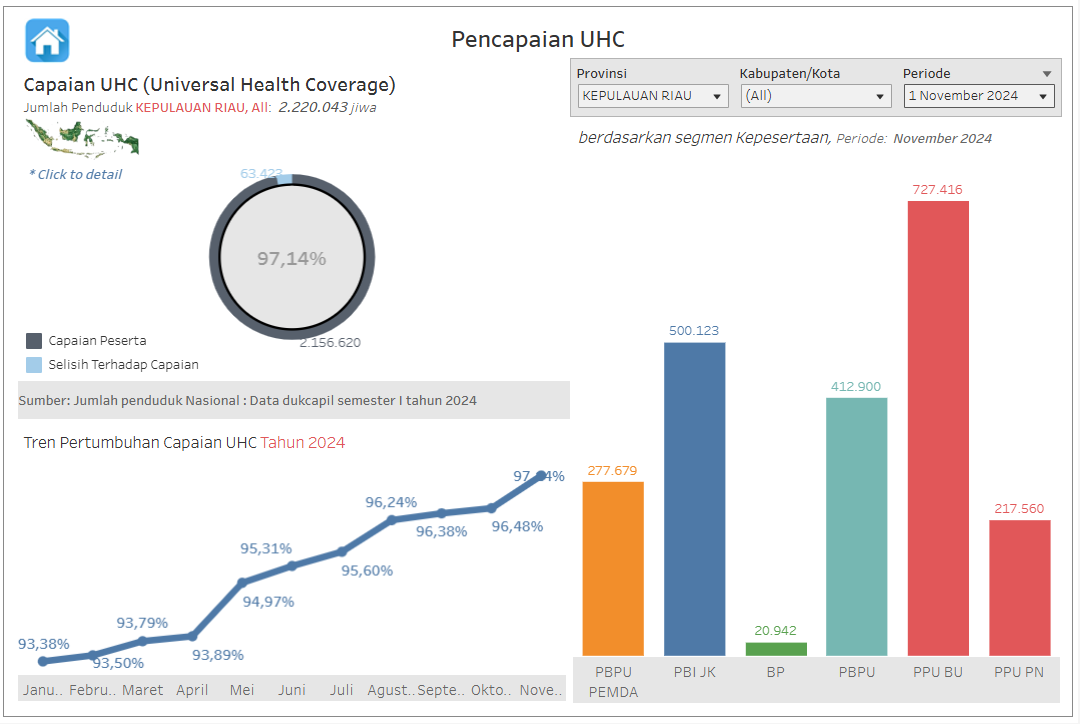Click the small arrow above Periode filter
This screenshot has width=1080, height=724.
[1046, 74]
